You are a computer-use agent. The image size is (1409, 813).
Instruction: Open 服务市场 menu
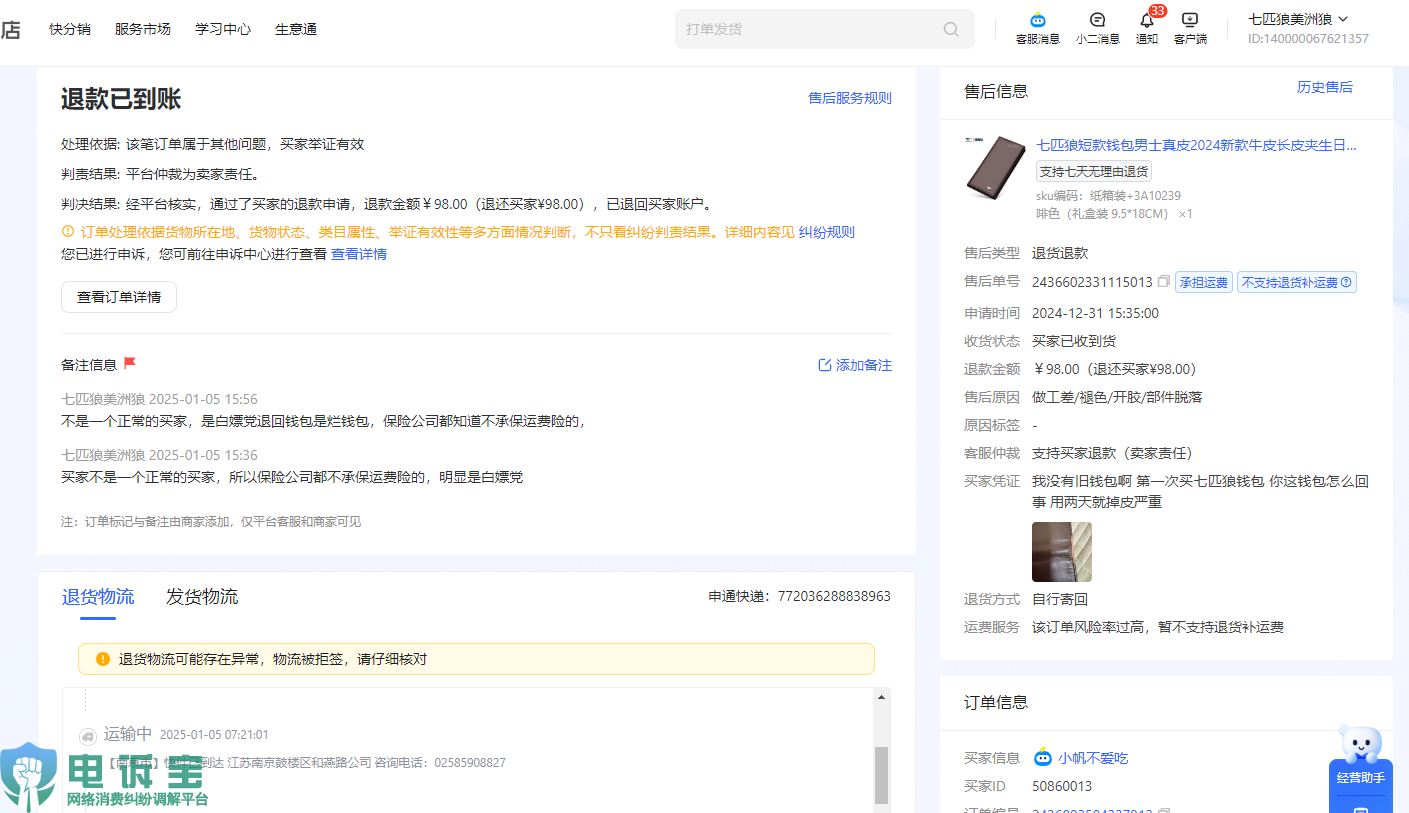pos(143,29)
